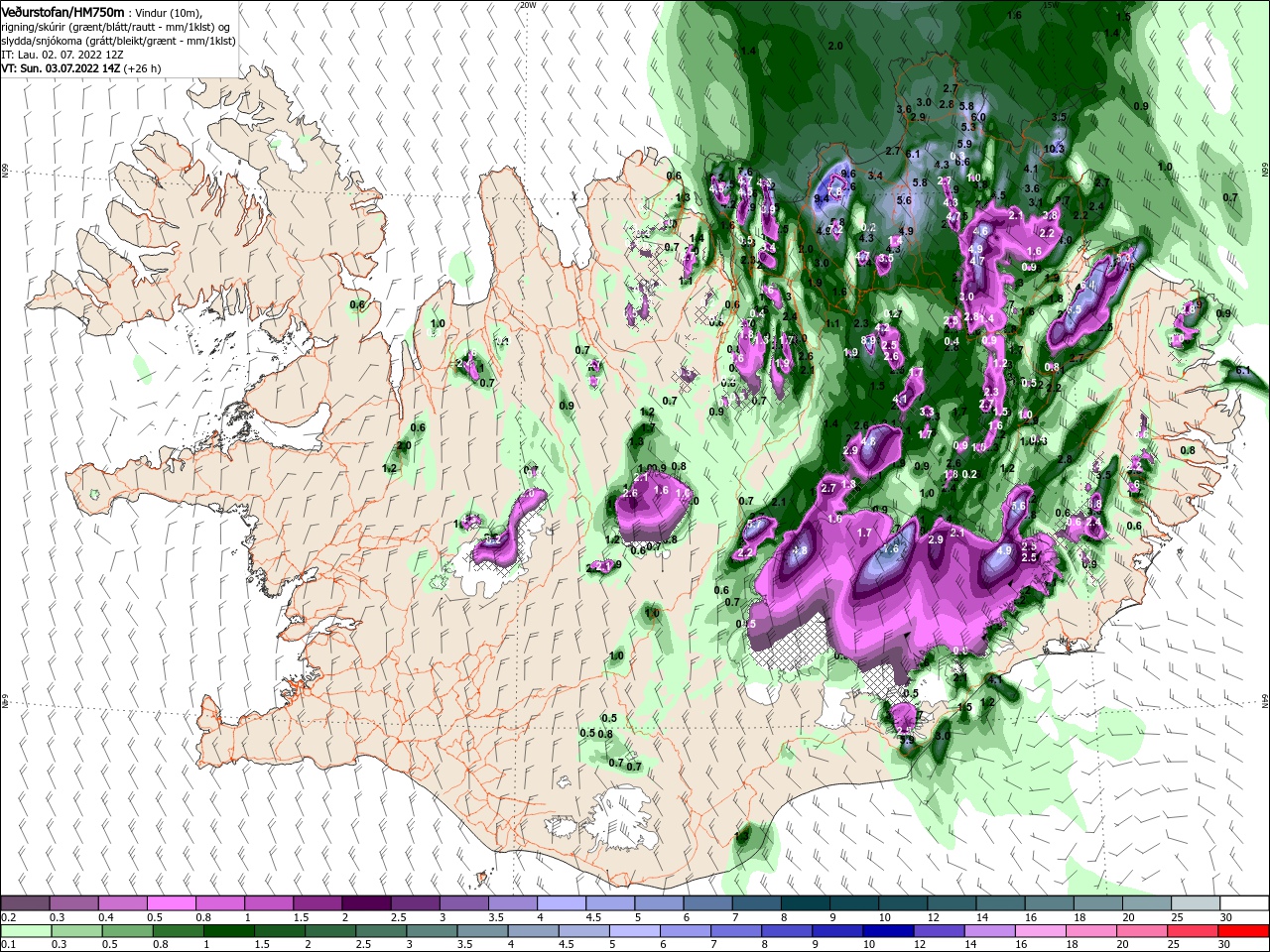Image resolution: width=1270 pixels, height=952 pixels.
Task: Select the 'IT: Lau. 02. 07. 2022 12Z' line
Action: (x=63, y=55)
